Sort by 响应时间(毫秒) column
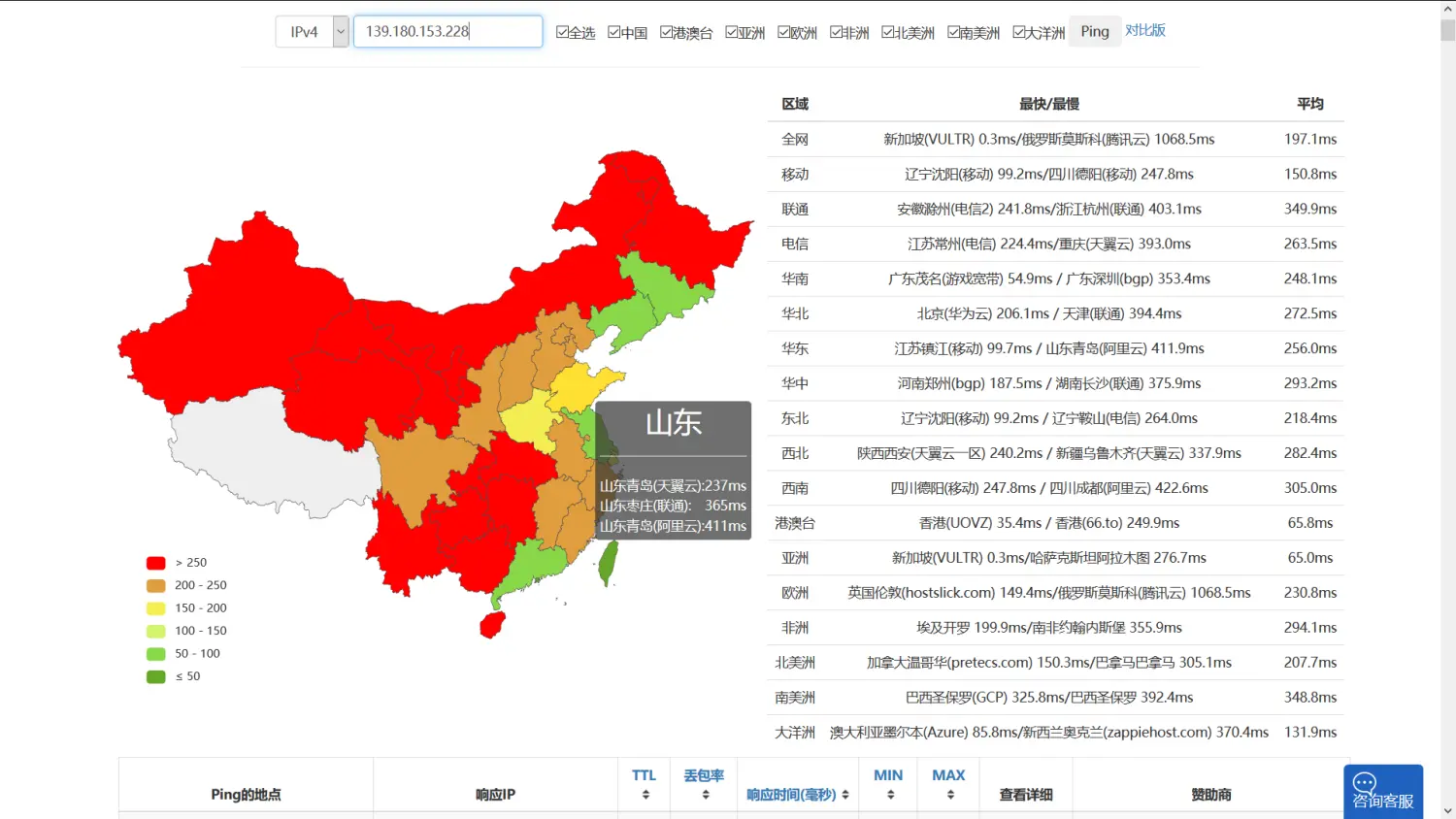 (844, 795)
